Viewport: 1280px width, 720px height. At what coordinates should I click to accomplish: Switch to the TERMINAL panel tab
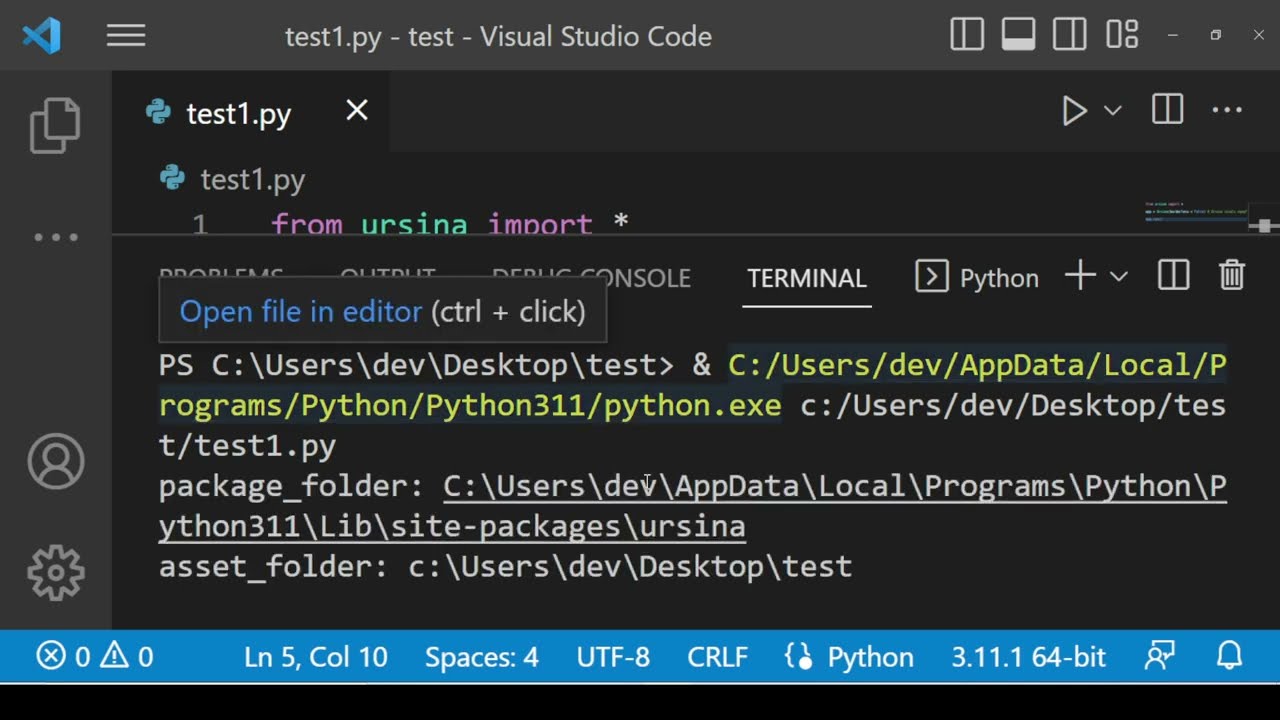pos(807,278)
